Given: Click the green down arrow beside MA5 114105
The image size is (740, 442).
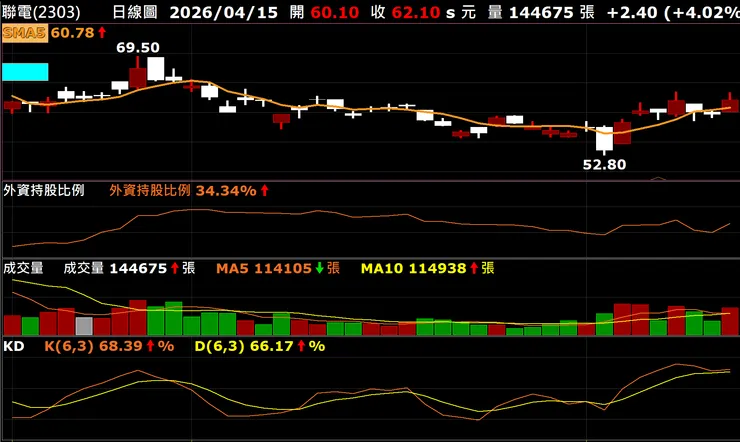Looking at the screenshot, I should click(x=320, y=268).
